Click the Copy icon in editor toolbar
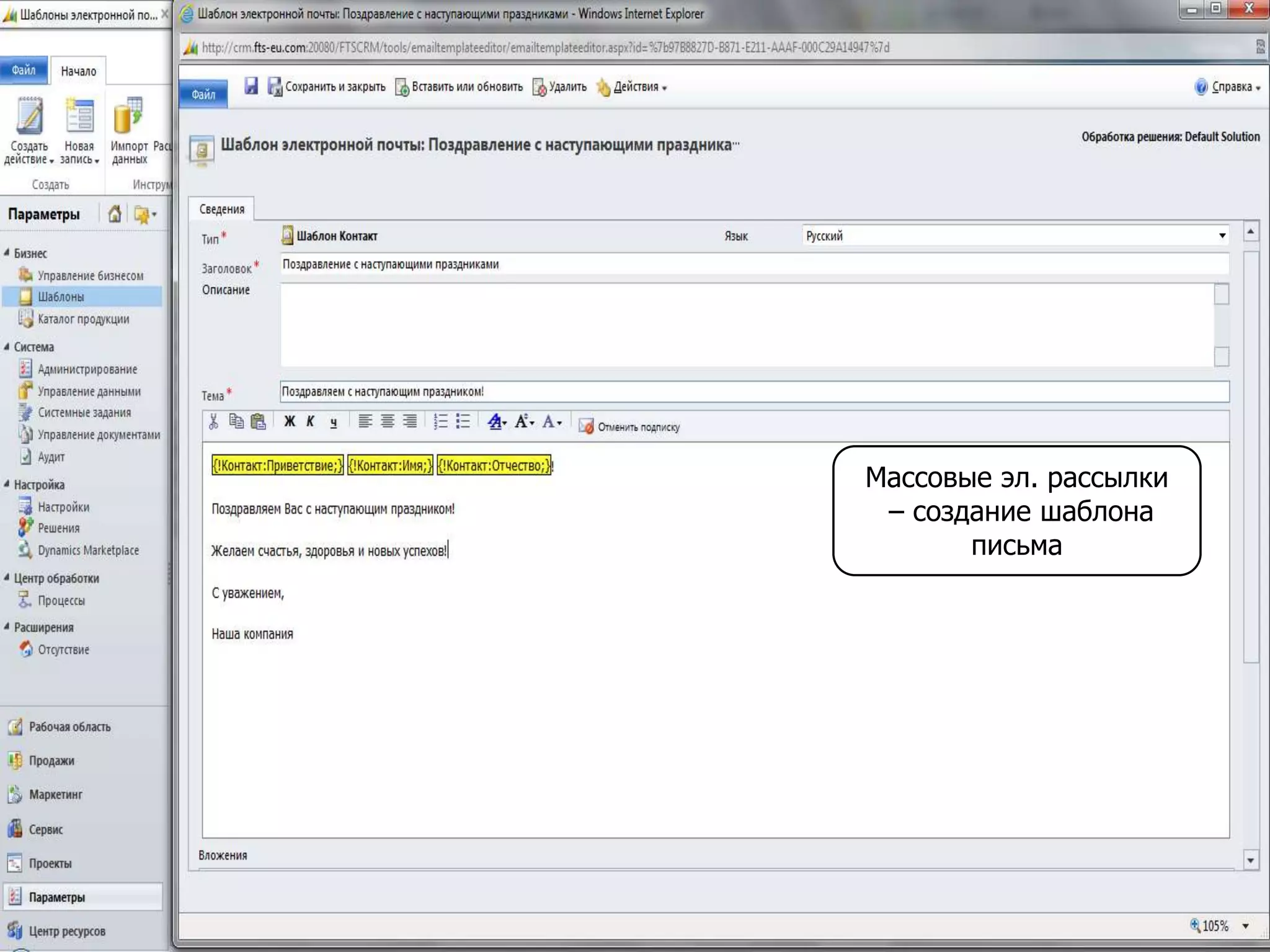 coord(236,421)
